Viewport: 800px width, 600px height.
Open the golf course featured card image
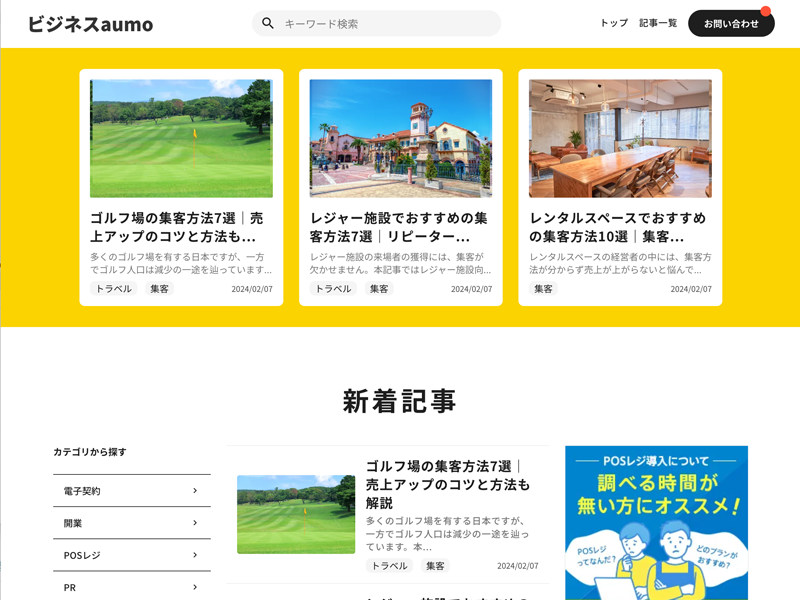click(x=181, y=138)
